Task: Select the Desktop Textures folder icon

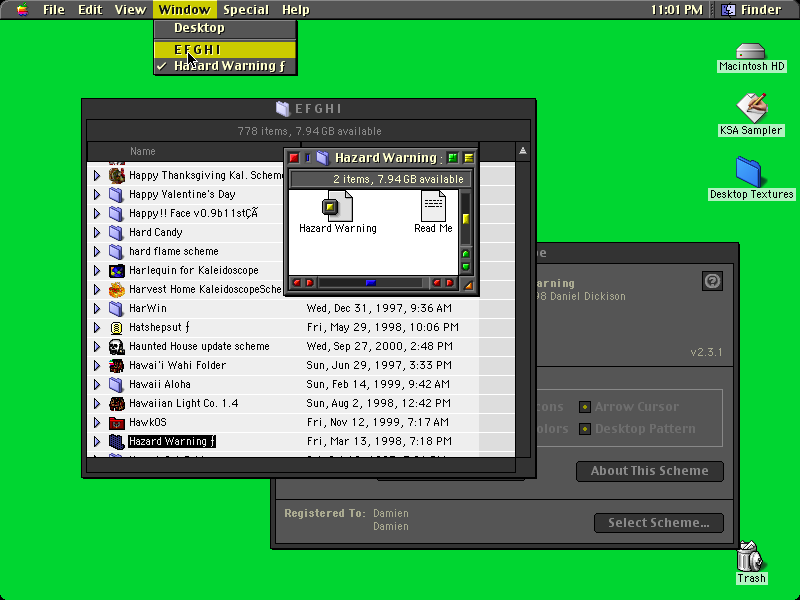Action: tap(749, 172)
